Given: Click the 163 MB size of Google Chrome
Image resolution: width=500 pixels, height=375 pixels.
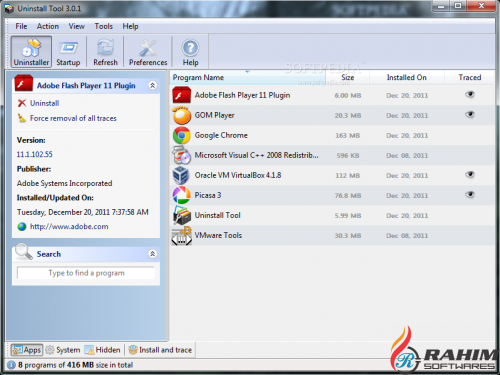Looking at the screenshot, I should [x=348, y=136].
